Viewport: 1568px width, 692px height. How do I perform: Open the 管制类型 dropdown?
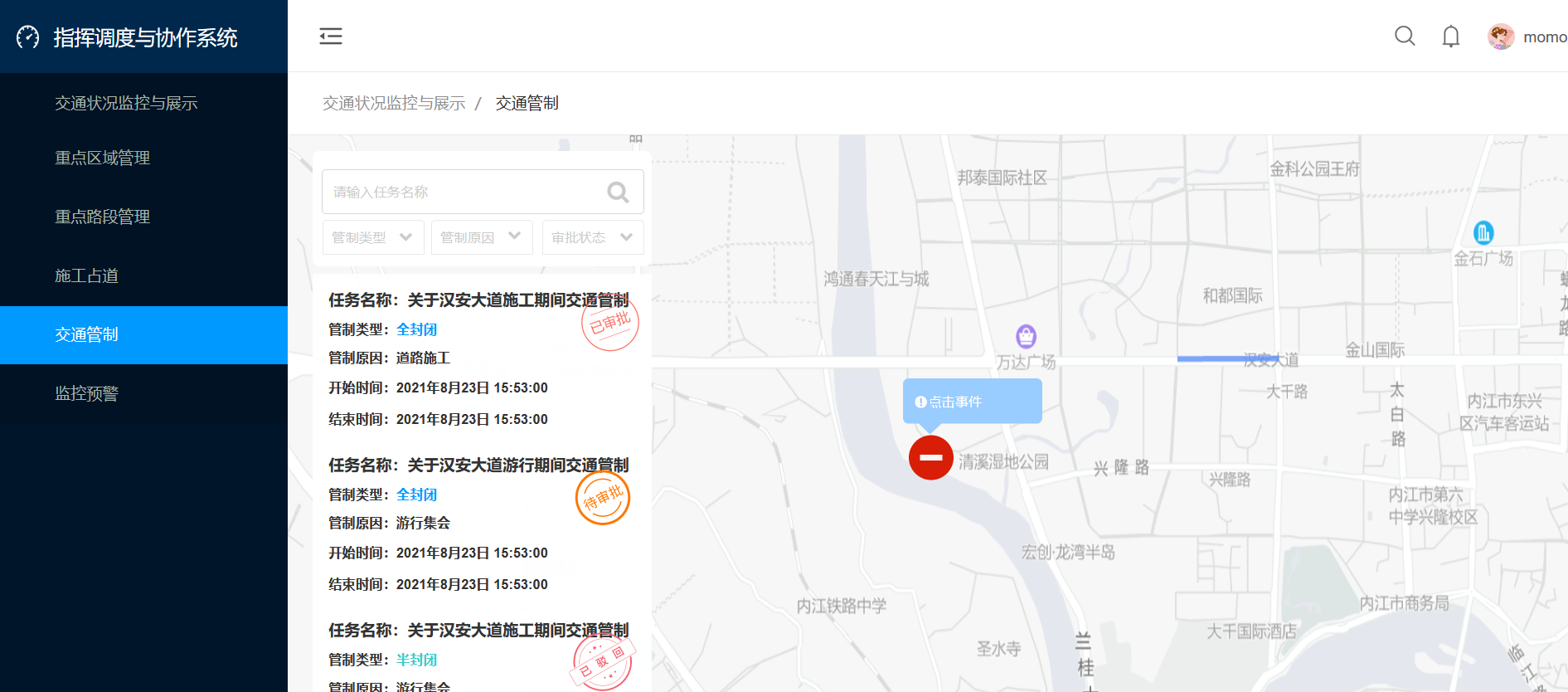point(373,237)
